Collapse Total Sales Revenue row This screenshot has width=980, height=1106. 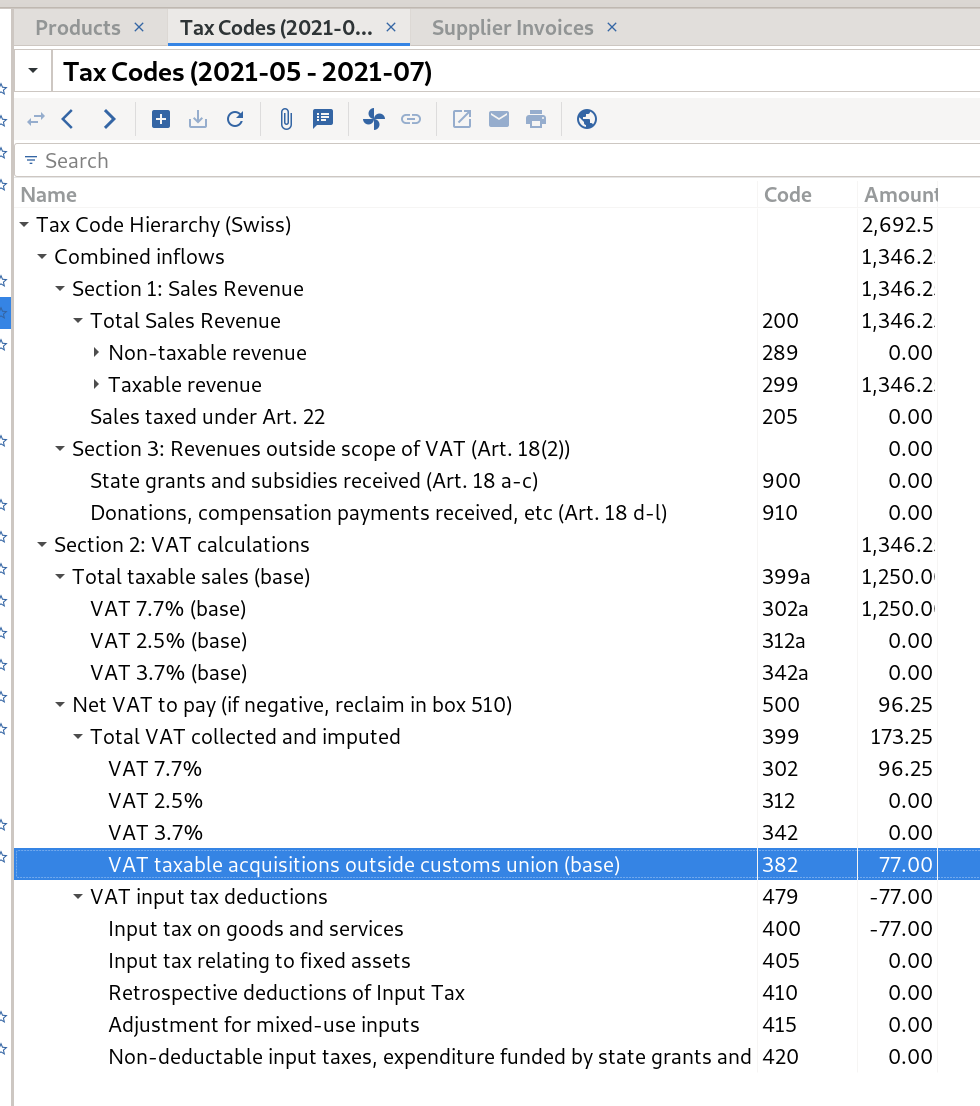pos(78,321)
